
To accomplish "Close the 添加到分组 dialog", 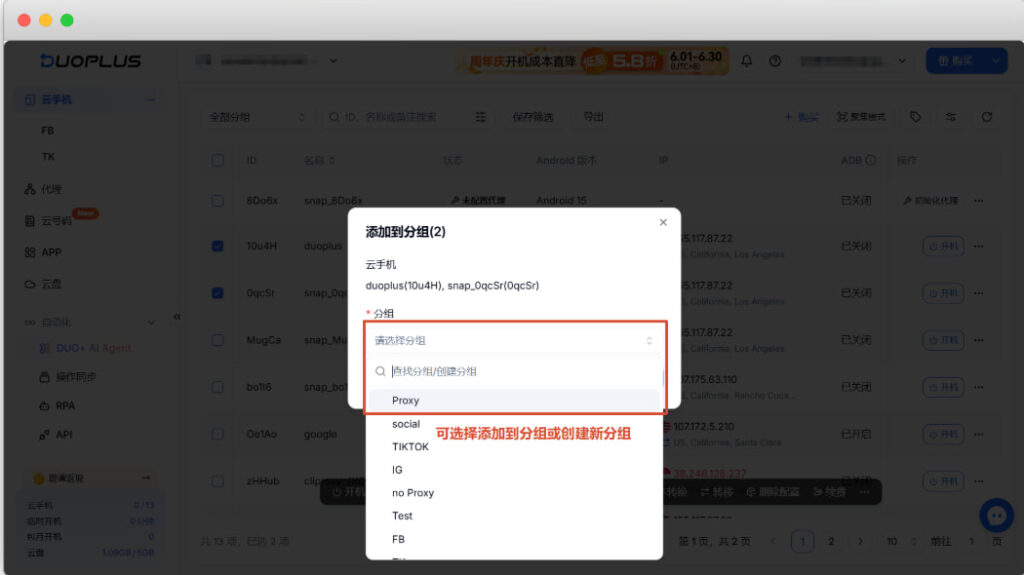I will pos(663,222).
